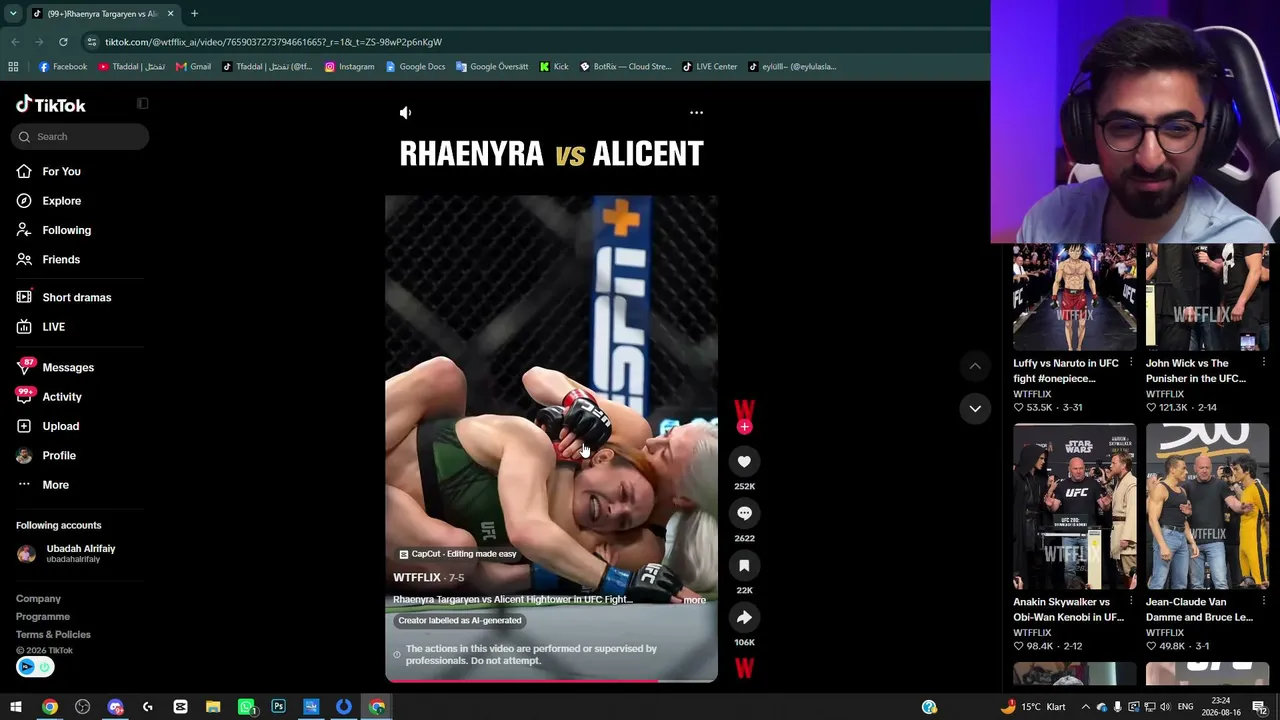This screenshot has height=720, width=1280.
Task: Show hidden system tray icons
Action: point(1085,707)
